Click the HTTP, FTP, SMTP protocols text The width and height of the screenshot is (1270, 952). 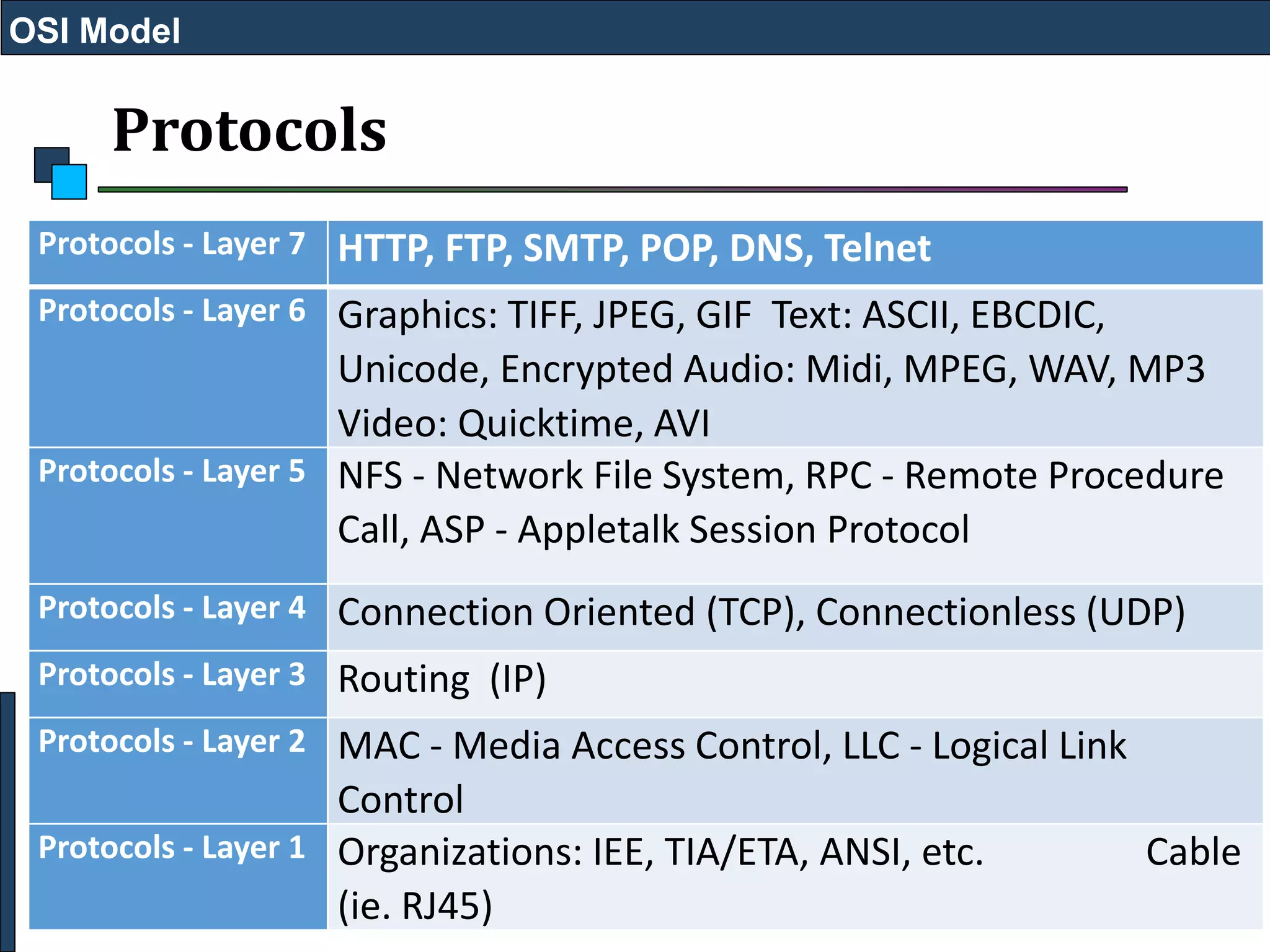634,249
